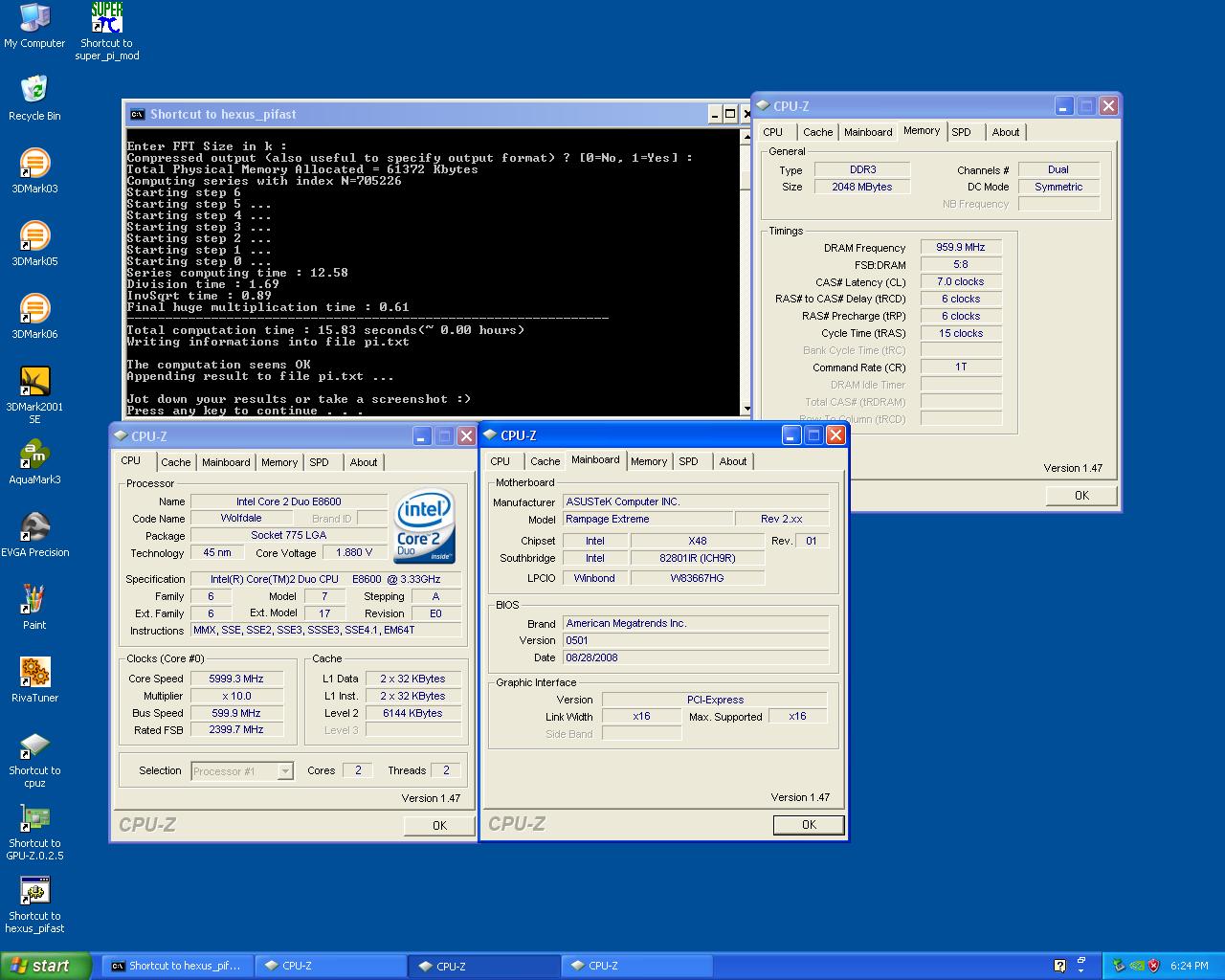Screen dimensions: 1225x980
Task: Open Shortcut to hexus_pifast desktop icon
Action: [34, 904]
